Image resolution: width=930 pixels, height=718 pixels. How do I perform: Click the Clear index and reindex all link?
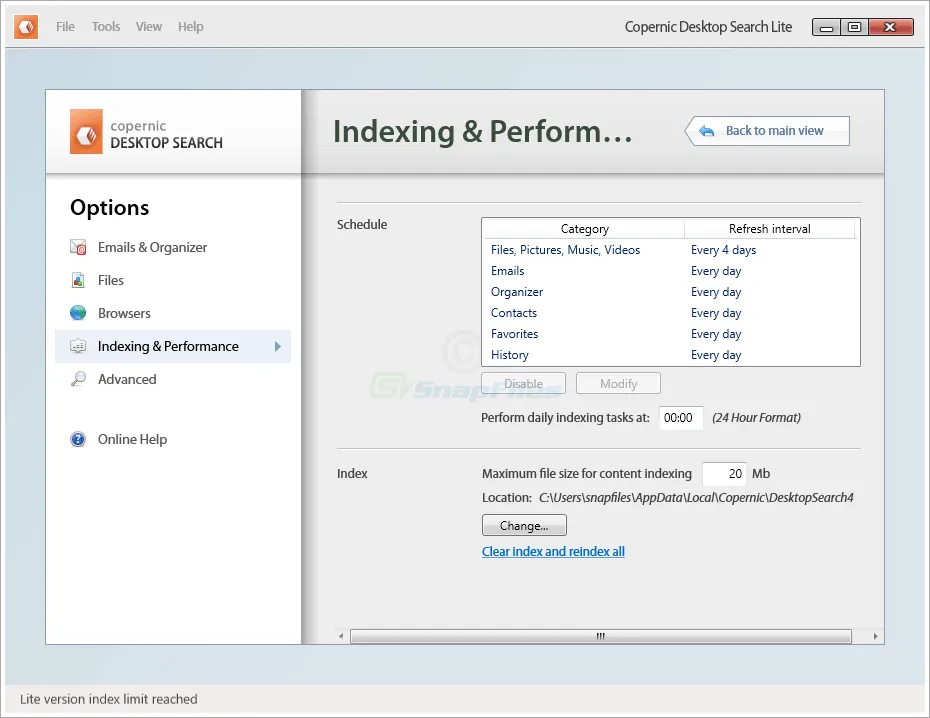[553, 551]
